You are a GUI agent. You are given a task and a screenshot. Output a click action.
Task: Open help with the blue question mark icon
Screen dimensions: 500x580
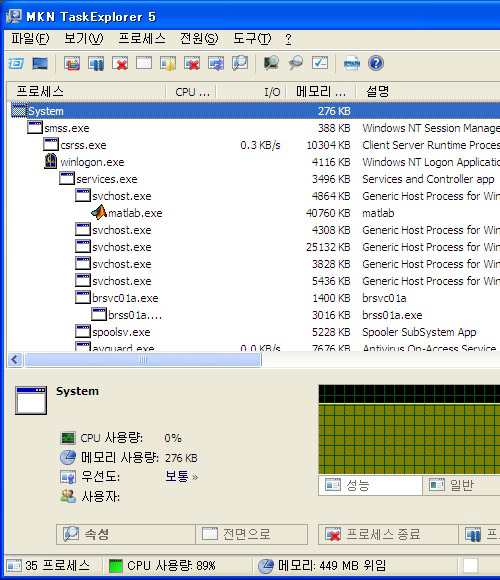click(376, 63)
